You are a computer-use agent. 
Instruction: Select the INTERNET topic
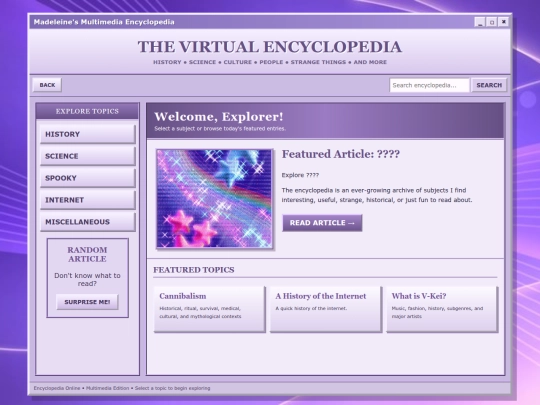tap(88, 200)
